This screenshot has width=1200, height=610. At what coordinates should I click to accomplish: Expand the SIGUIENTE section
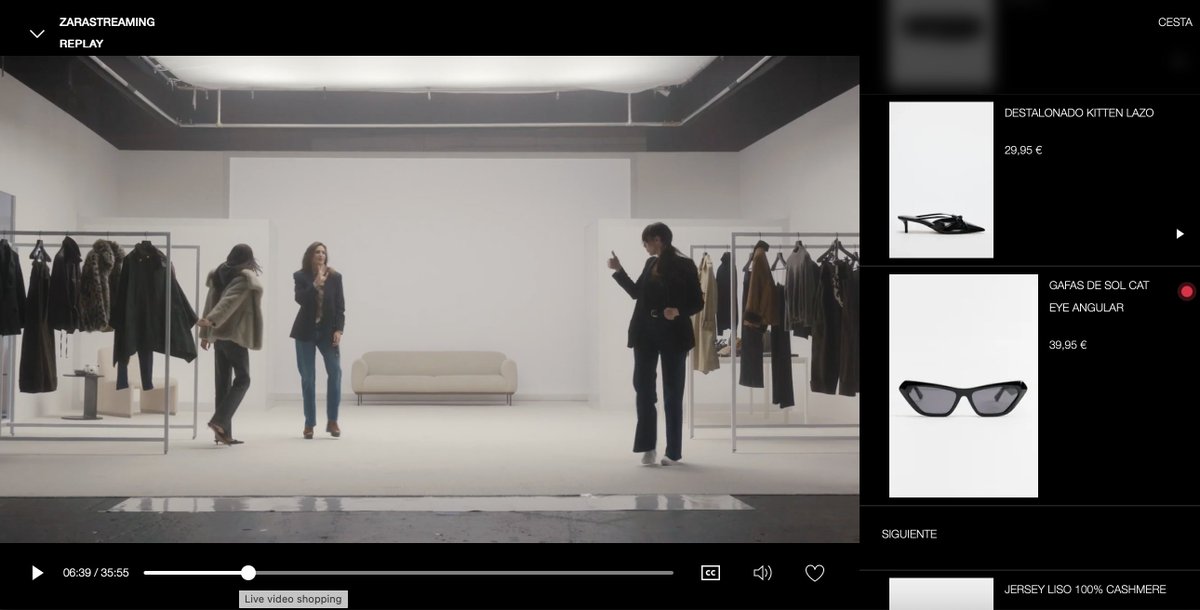pyautogui.click(x=908, y=534)
